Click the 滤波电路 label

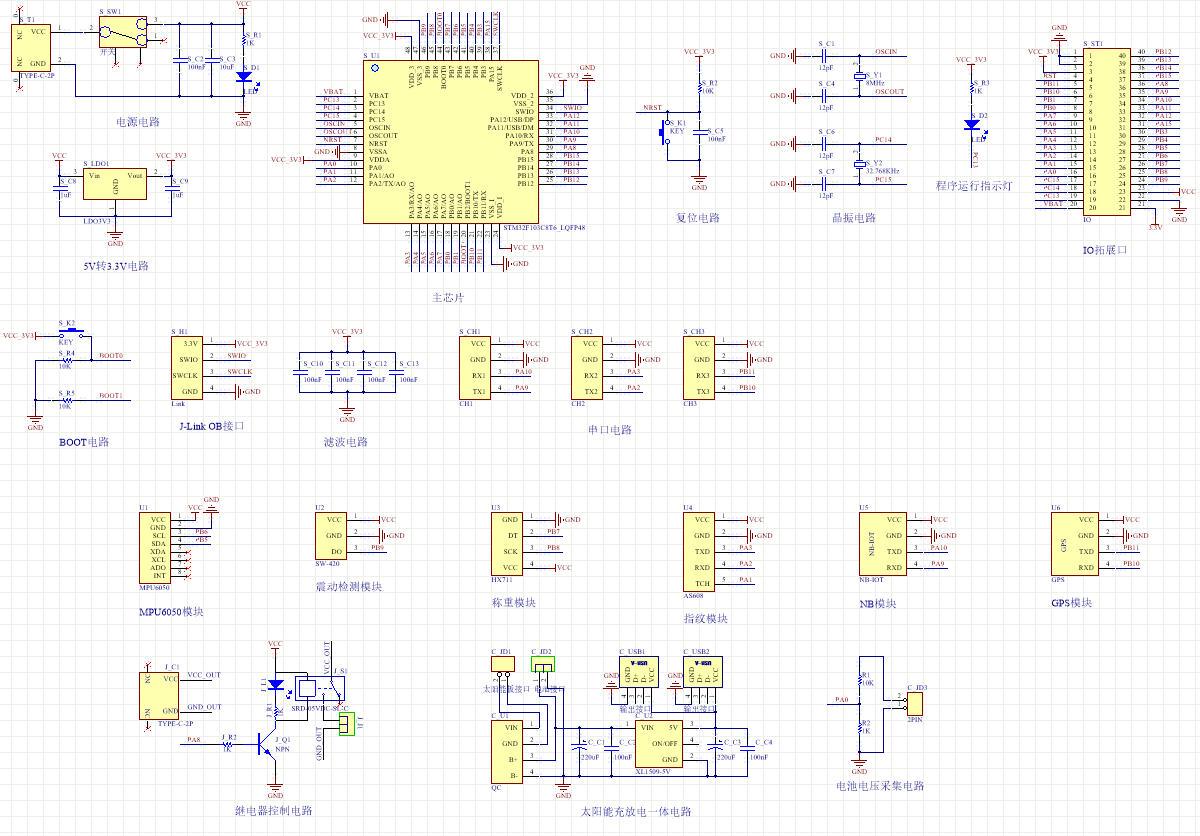(346, 442)
